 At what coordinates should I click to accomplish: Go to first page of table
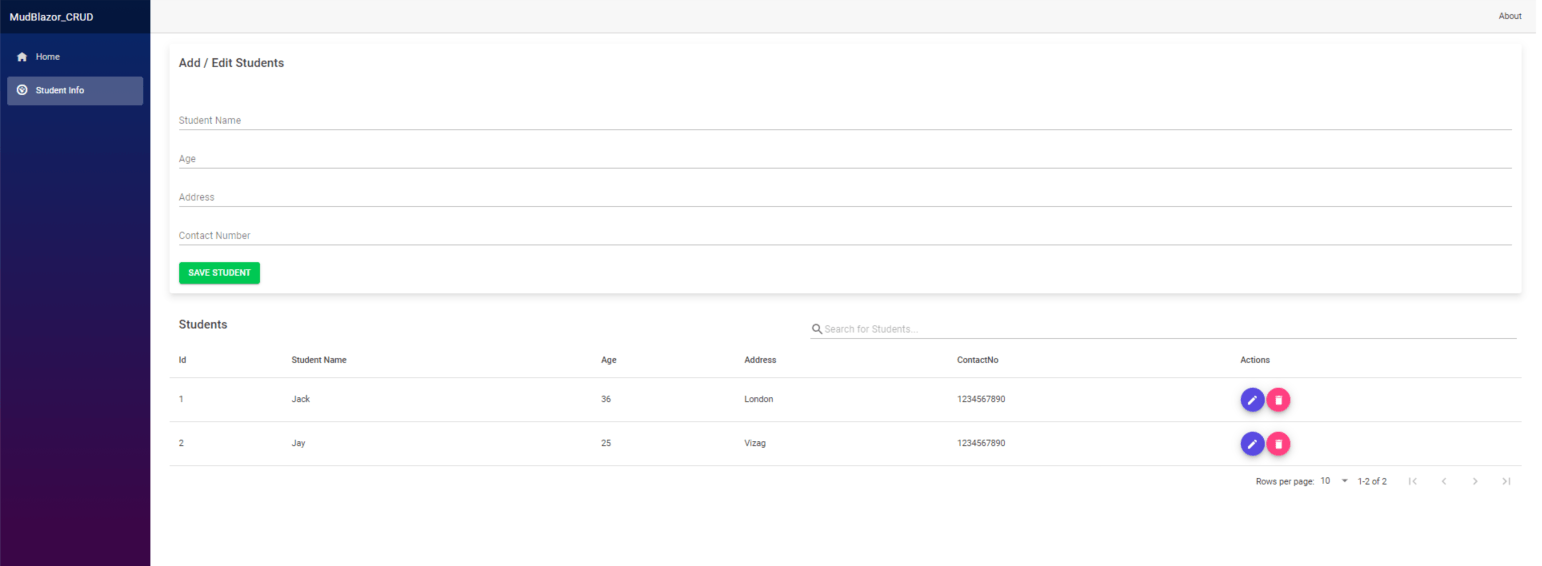1412,482
